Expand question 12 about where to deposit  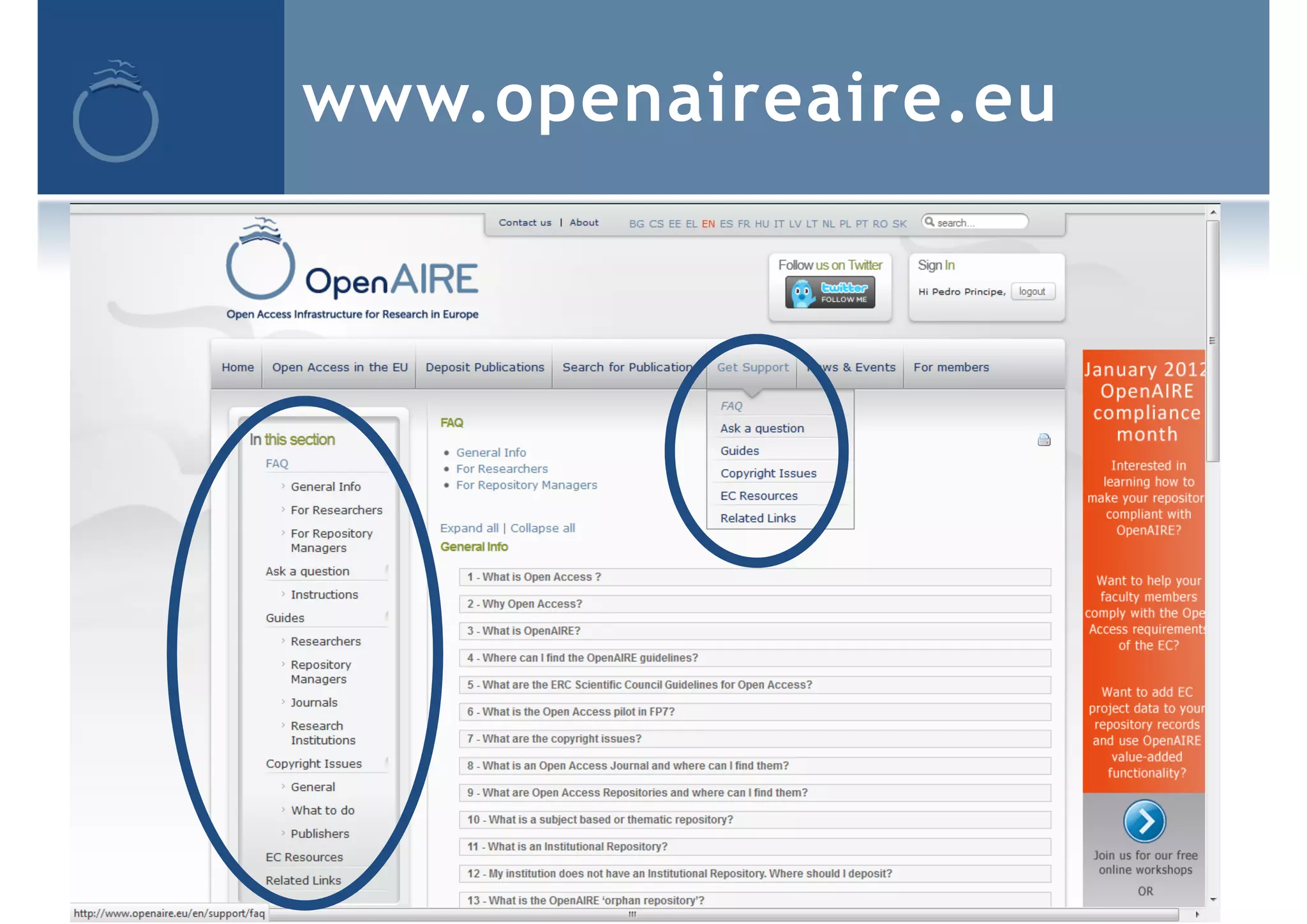755,874
